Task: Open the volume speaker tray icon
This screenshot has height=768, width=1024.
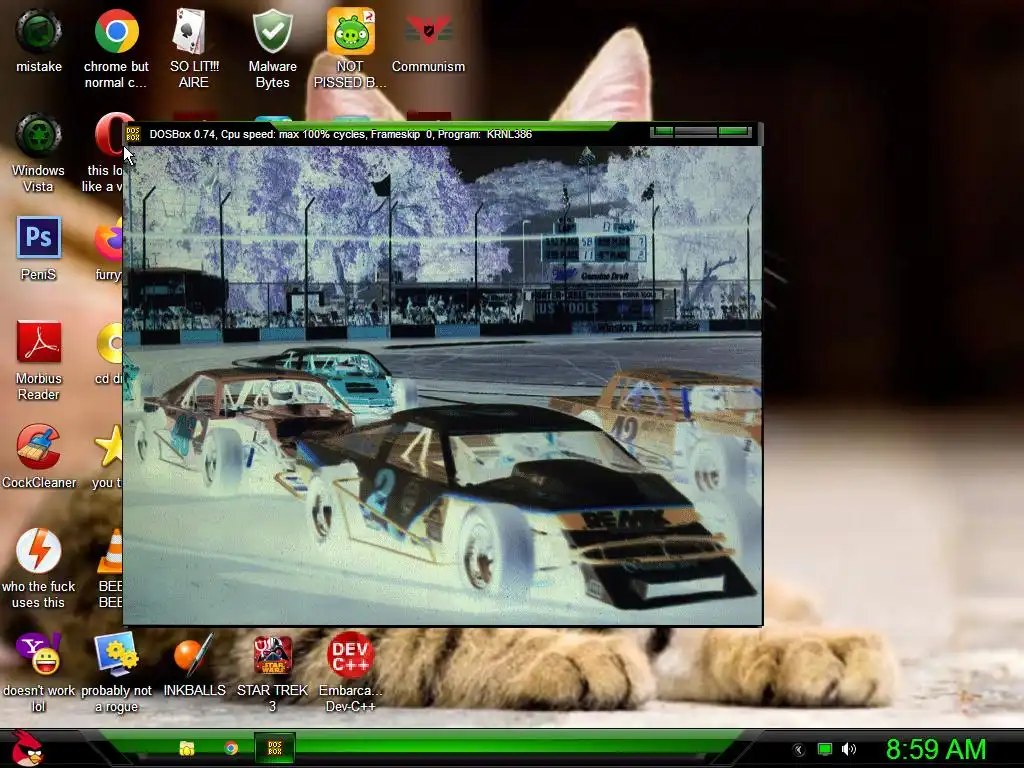Action: (x=849, y=749)
